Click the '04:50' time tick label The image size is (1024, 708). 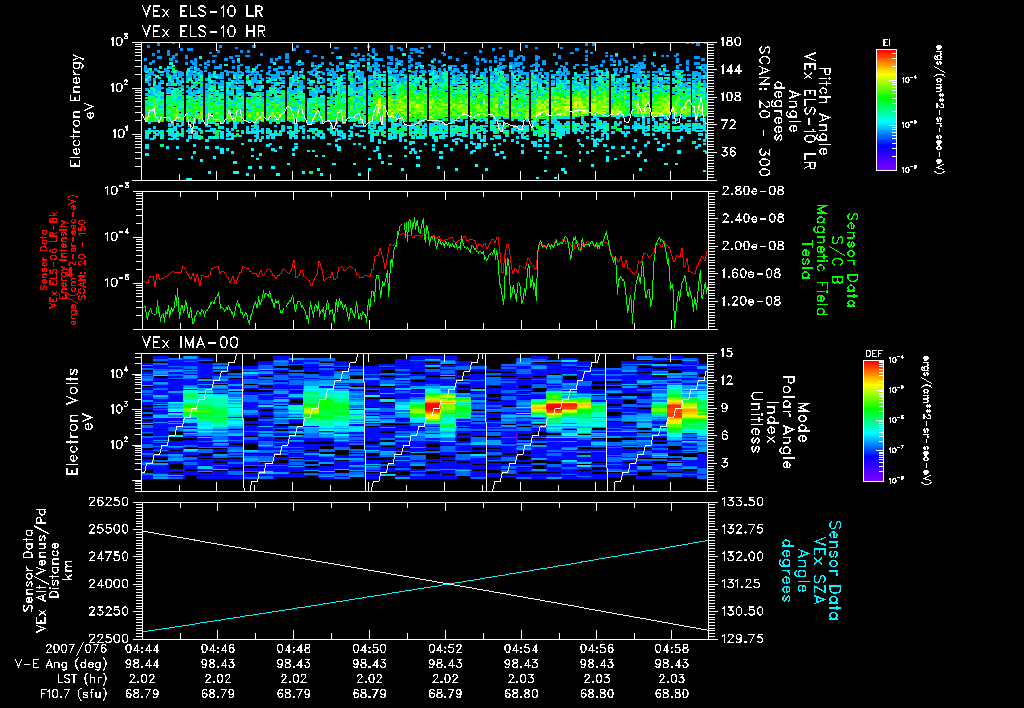[x=369, y=649]
